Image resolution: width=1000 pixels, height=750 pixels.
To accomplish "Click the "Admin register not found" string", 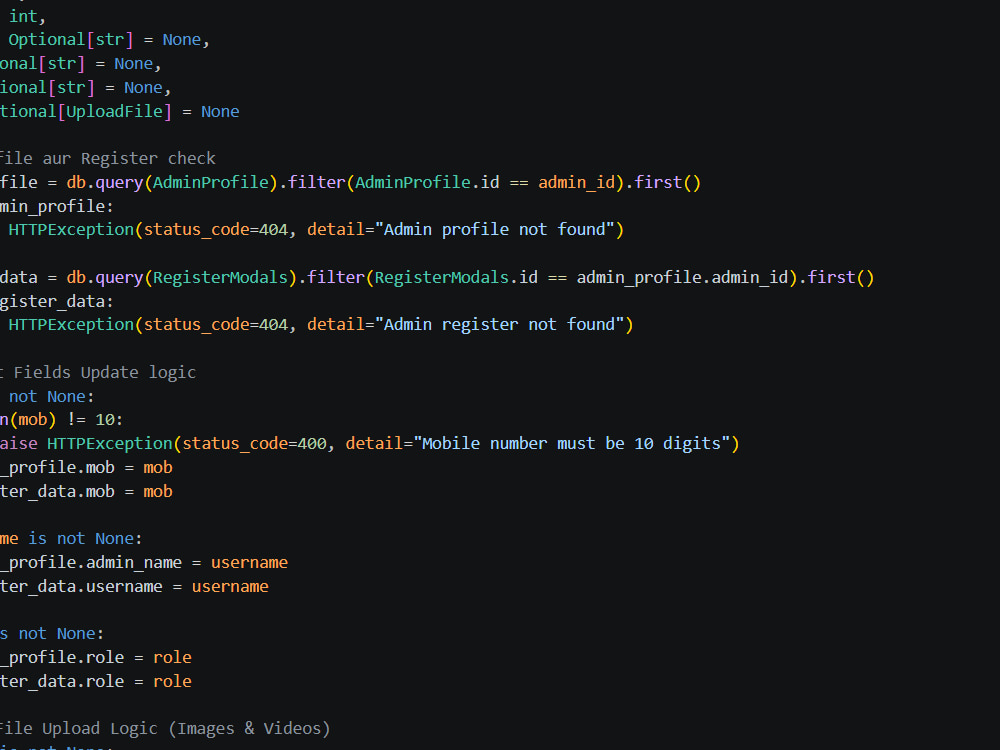I will click(x=499, y=325).
